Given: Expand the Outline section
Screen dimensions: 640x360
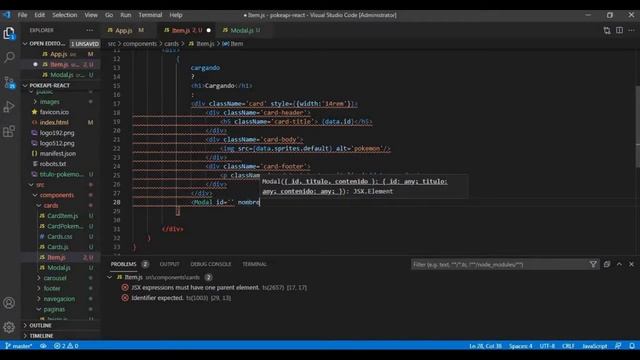Looking at the screenshot, I should pos(40,325).
